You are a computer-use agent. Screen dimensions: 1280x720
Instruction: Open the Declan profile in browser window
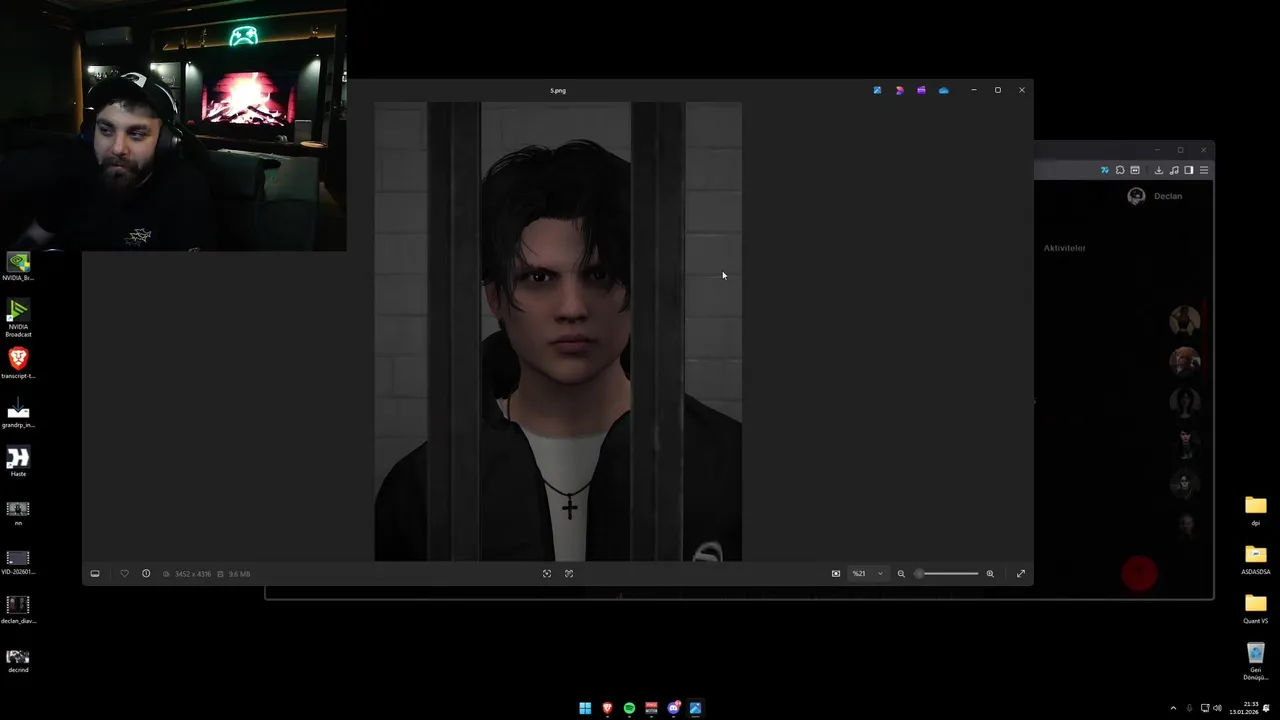click(x=1155, y=196)
